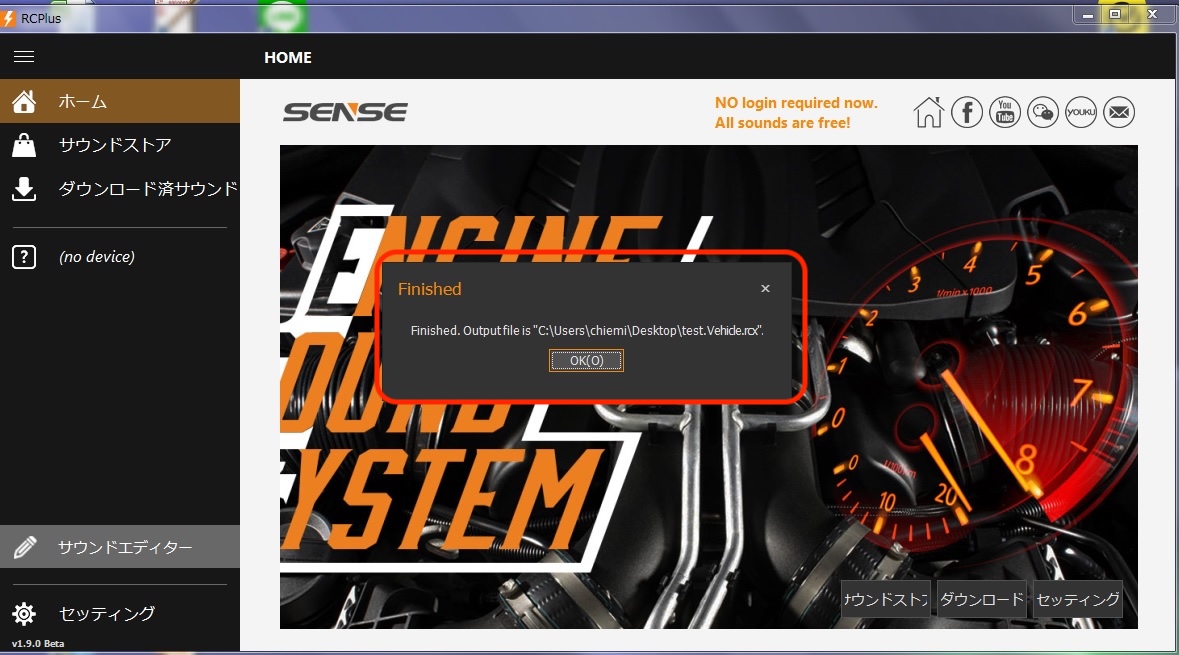This screenshot has height=655, width=1179.
Task: Click the WeChat icon
Action: click(1043, 113)
